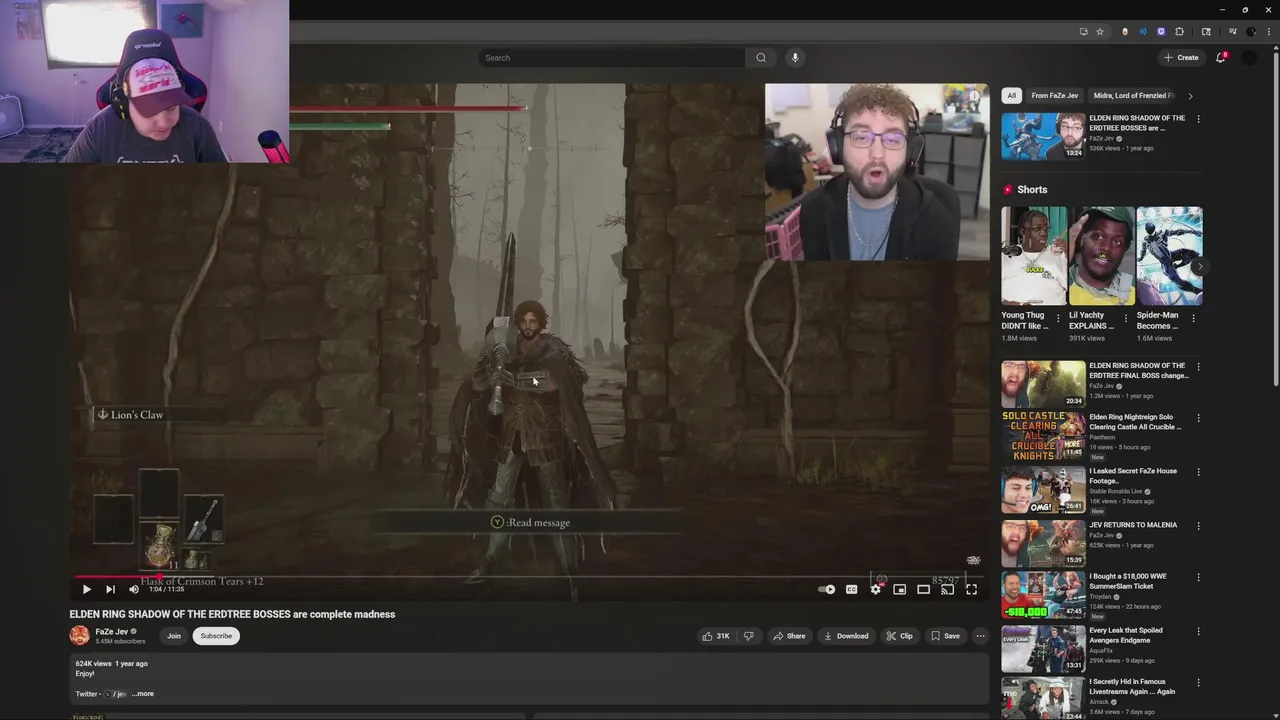The image size is (1280, 720).
Task: Like the video (31K)
Action: (x=715, y=636)
